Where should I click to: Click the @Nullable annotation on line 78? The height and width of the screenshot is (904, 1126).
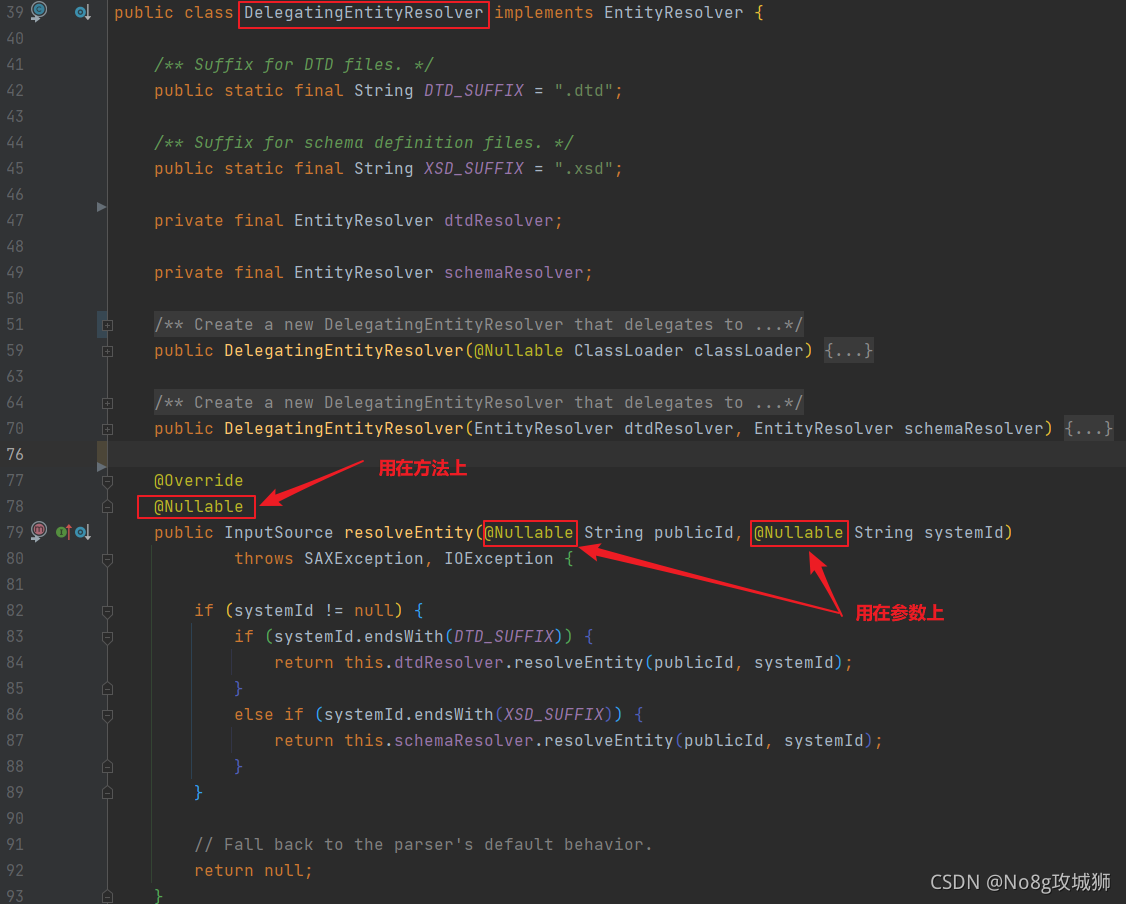coord(198,506)
